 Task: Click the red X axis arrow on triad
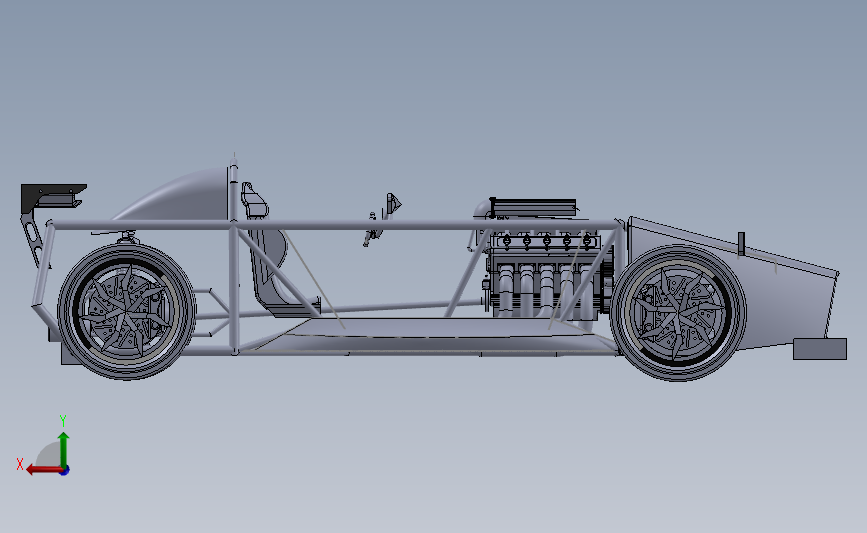(44, 470)
